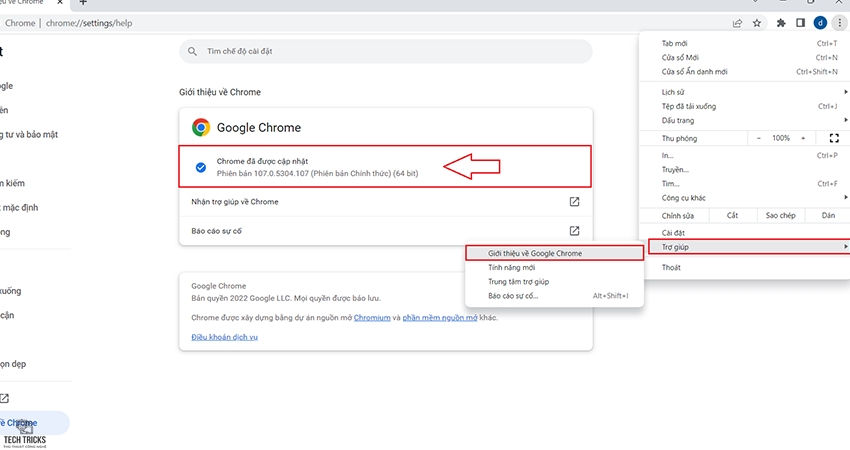850x450 pixels.
Task: Toggle the side panel icon
Action: 801,23
